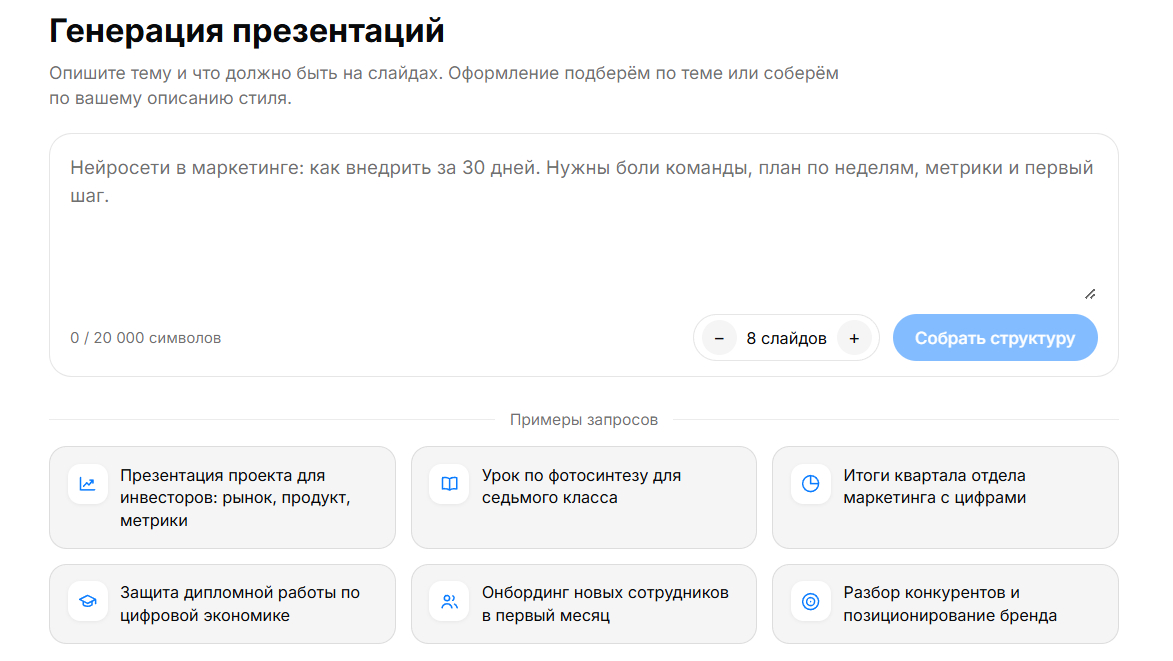Click the "8 слайдов" count label
1173x661 pixels.
point(786,339)
